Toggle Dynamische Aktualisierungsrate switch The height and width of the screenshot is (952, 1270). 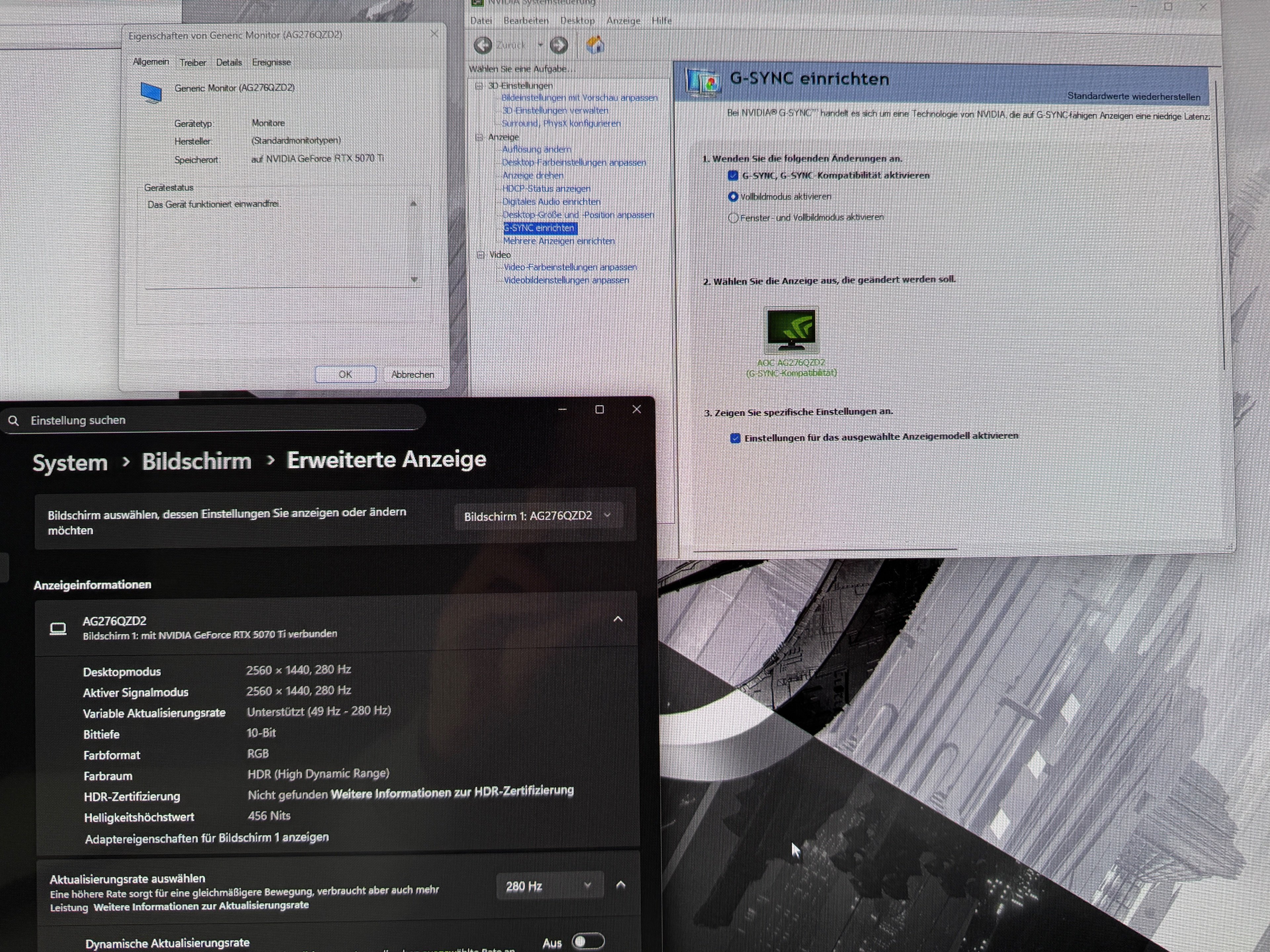click(x=588, y=942)
